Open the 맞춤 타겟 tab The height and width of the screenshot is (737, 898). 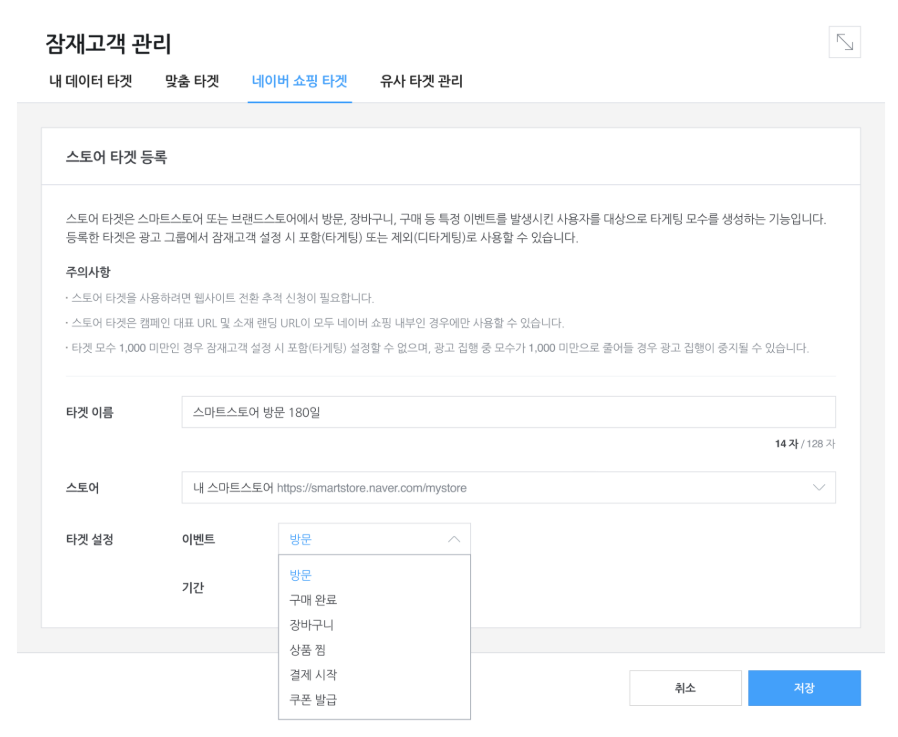[192, 81]
